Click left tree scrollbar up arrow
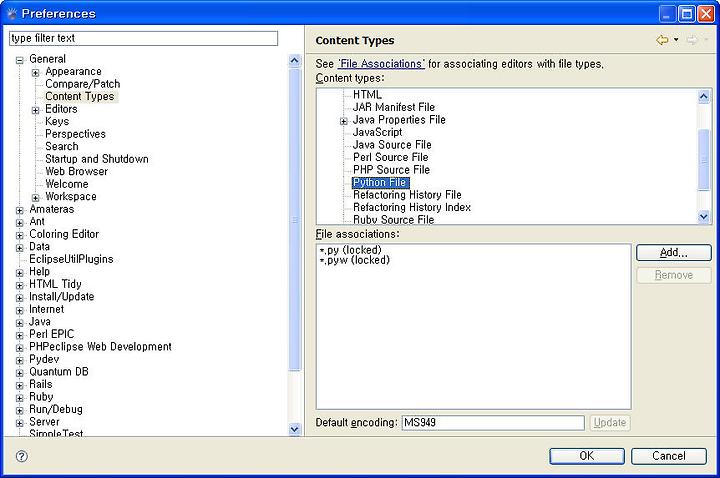 coord(294,61)
